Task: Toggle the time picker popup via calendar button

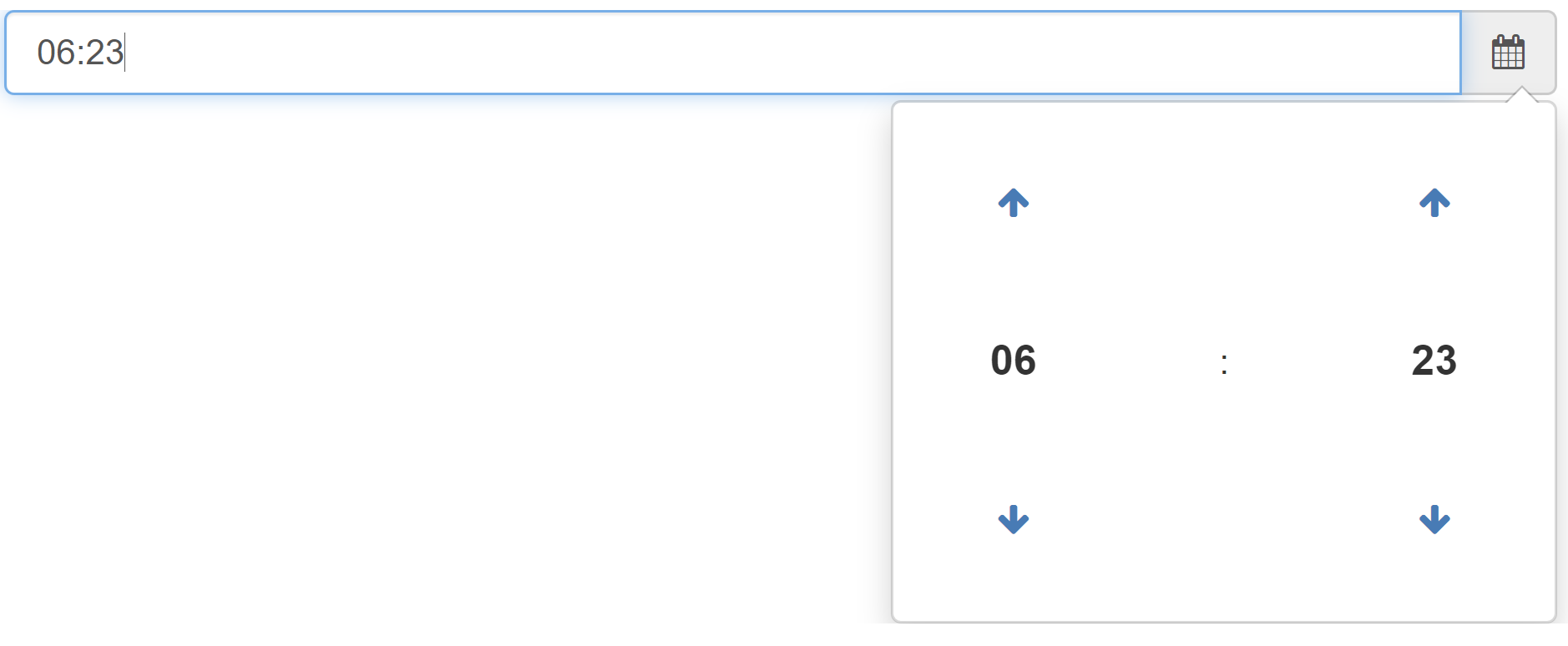Action: click(1508, 53)
